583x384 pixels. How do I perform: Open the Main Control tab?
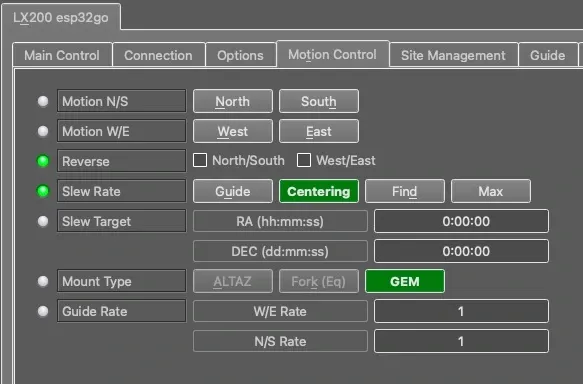[x=62, y=55]
